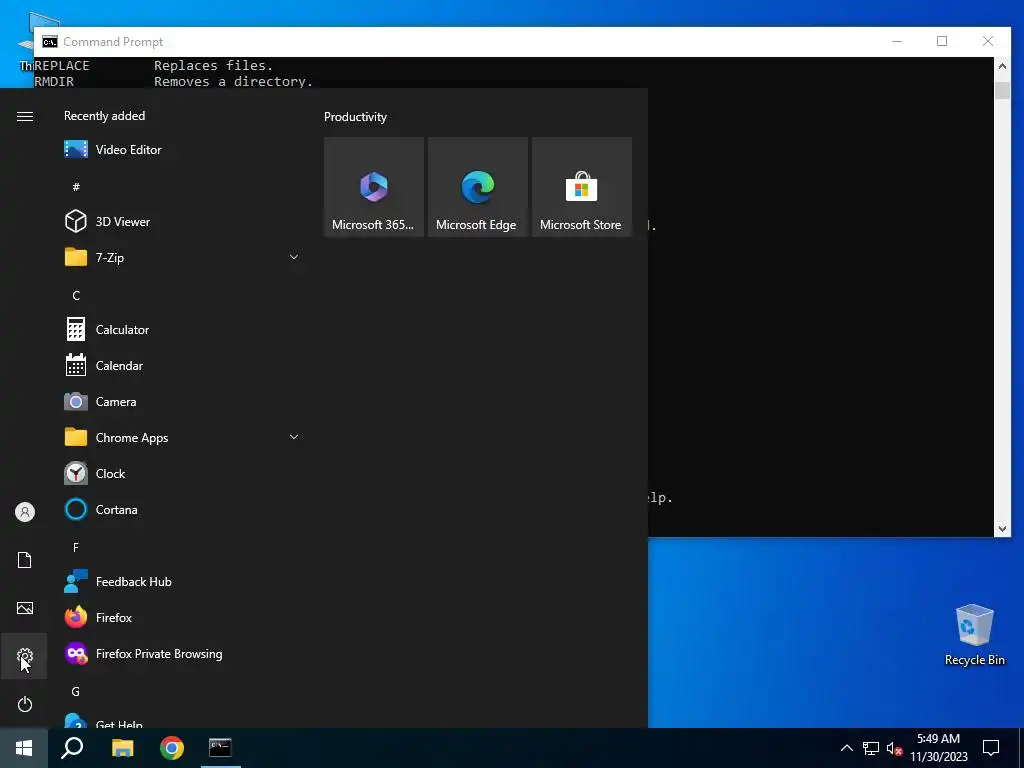
Task: Jump to letter C section header
Action: 76,295
